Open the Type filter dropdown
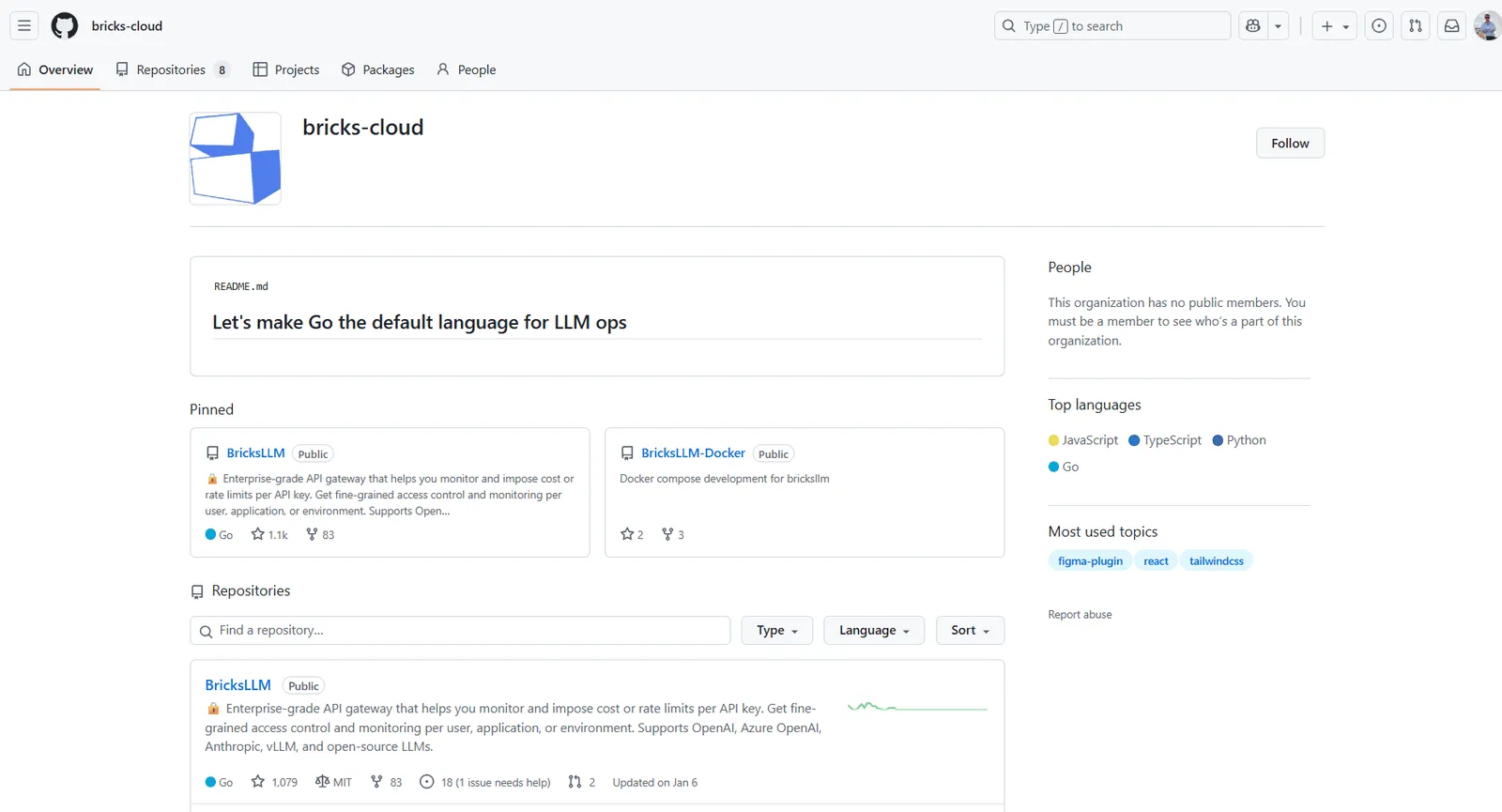Viewport: 1502px width, 812px height. tap(777, 631)
